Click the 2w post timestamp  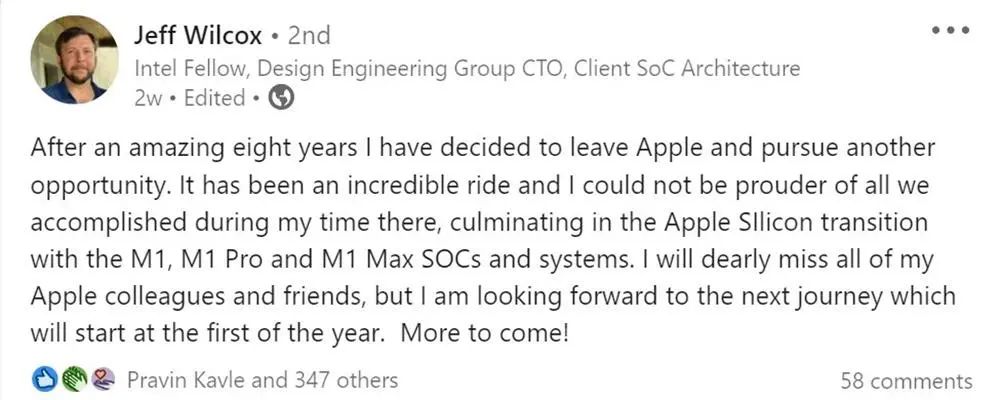click(147, 98)
